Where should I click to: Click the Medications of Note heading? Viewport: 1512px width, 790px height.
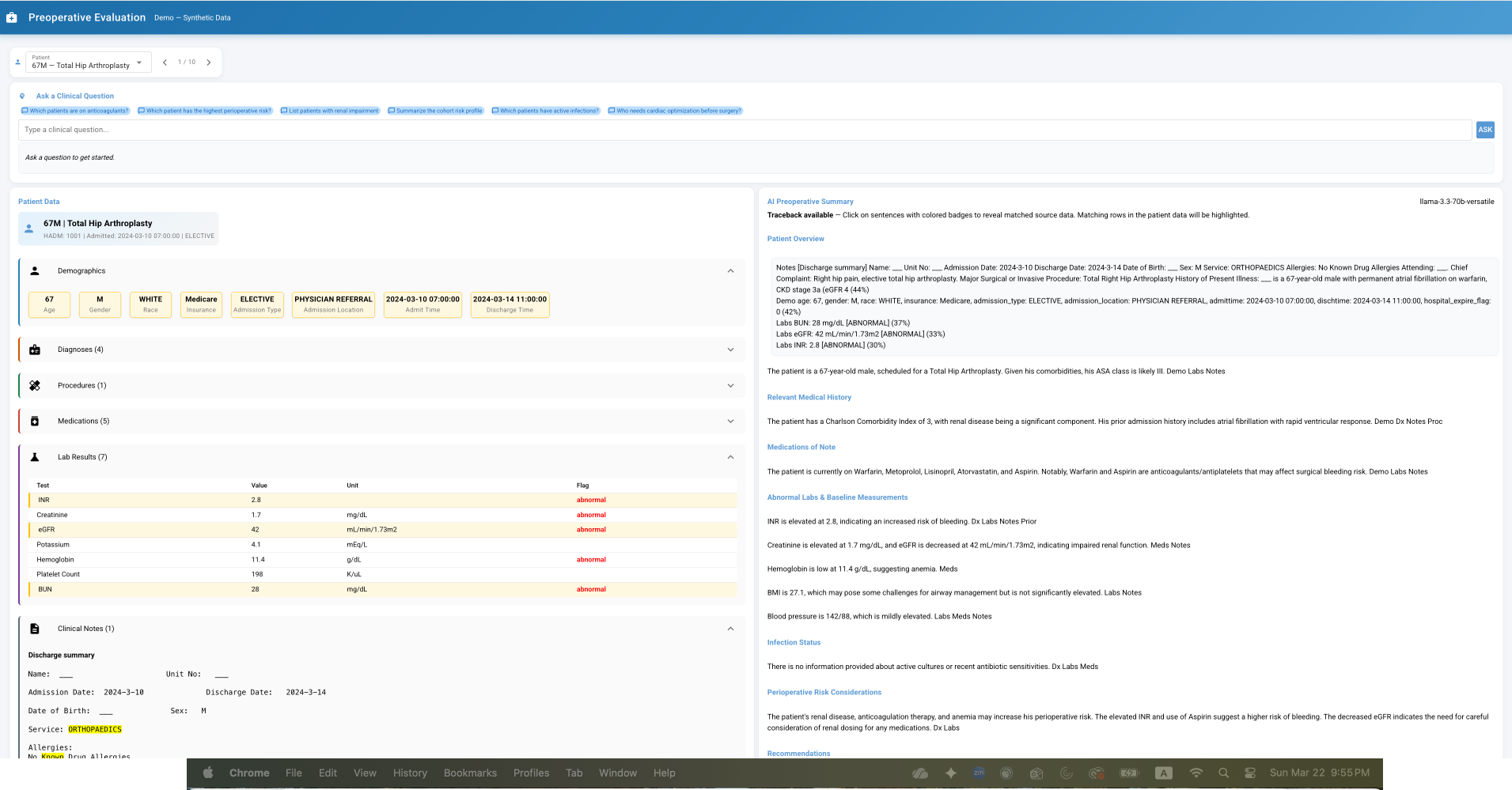(x=801, y=448)
